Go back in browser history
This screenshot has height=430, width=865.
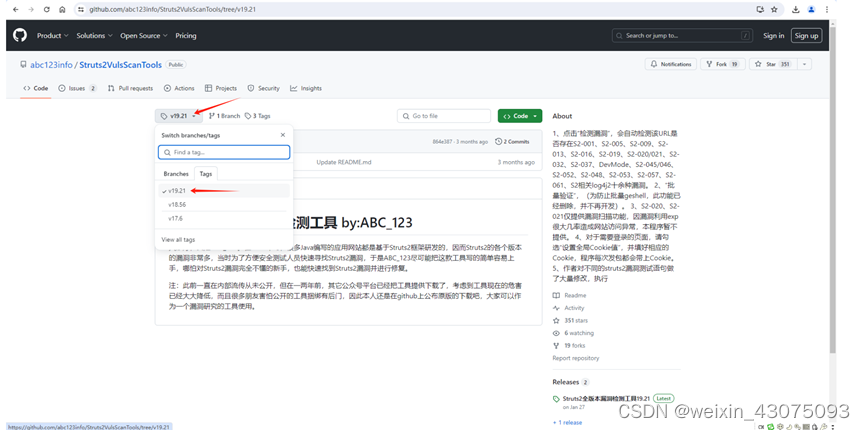click(15, 9)
